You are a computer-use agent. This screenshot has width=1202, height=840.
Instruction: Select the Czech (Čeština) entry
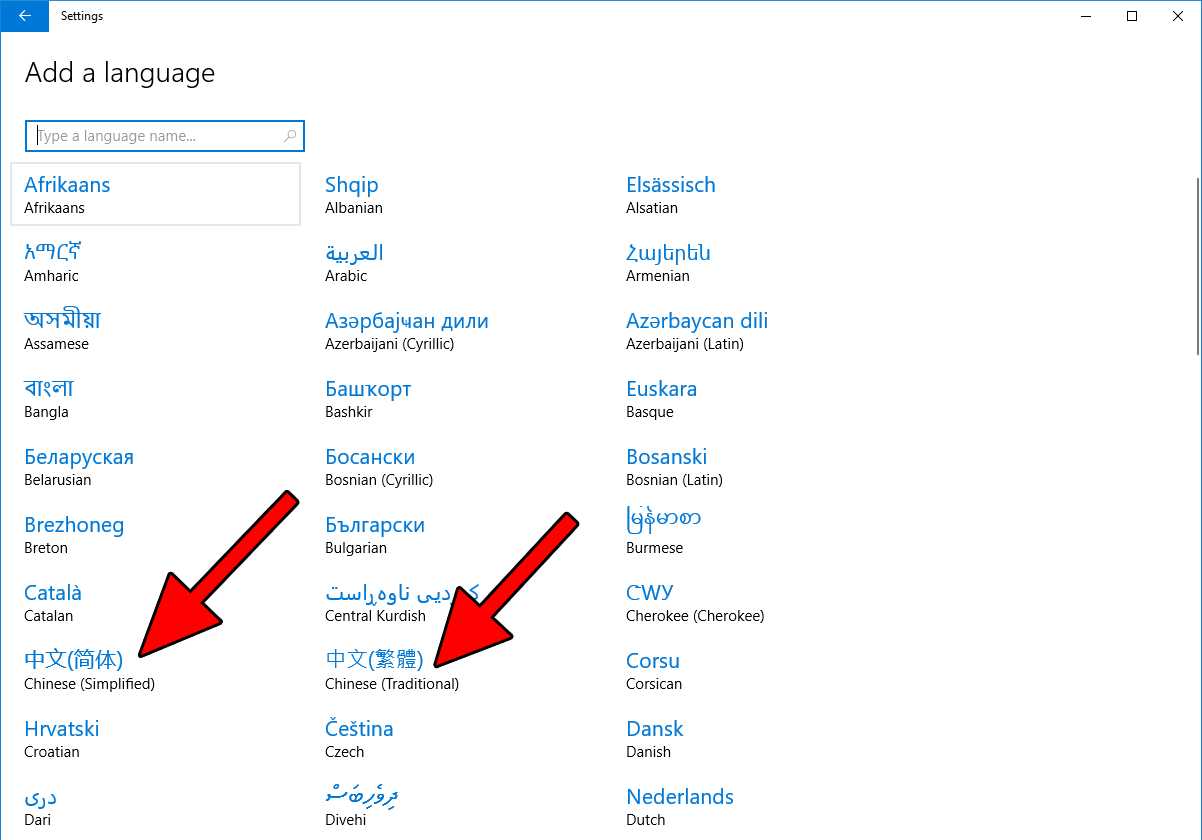(359, 739)
